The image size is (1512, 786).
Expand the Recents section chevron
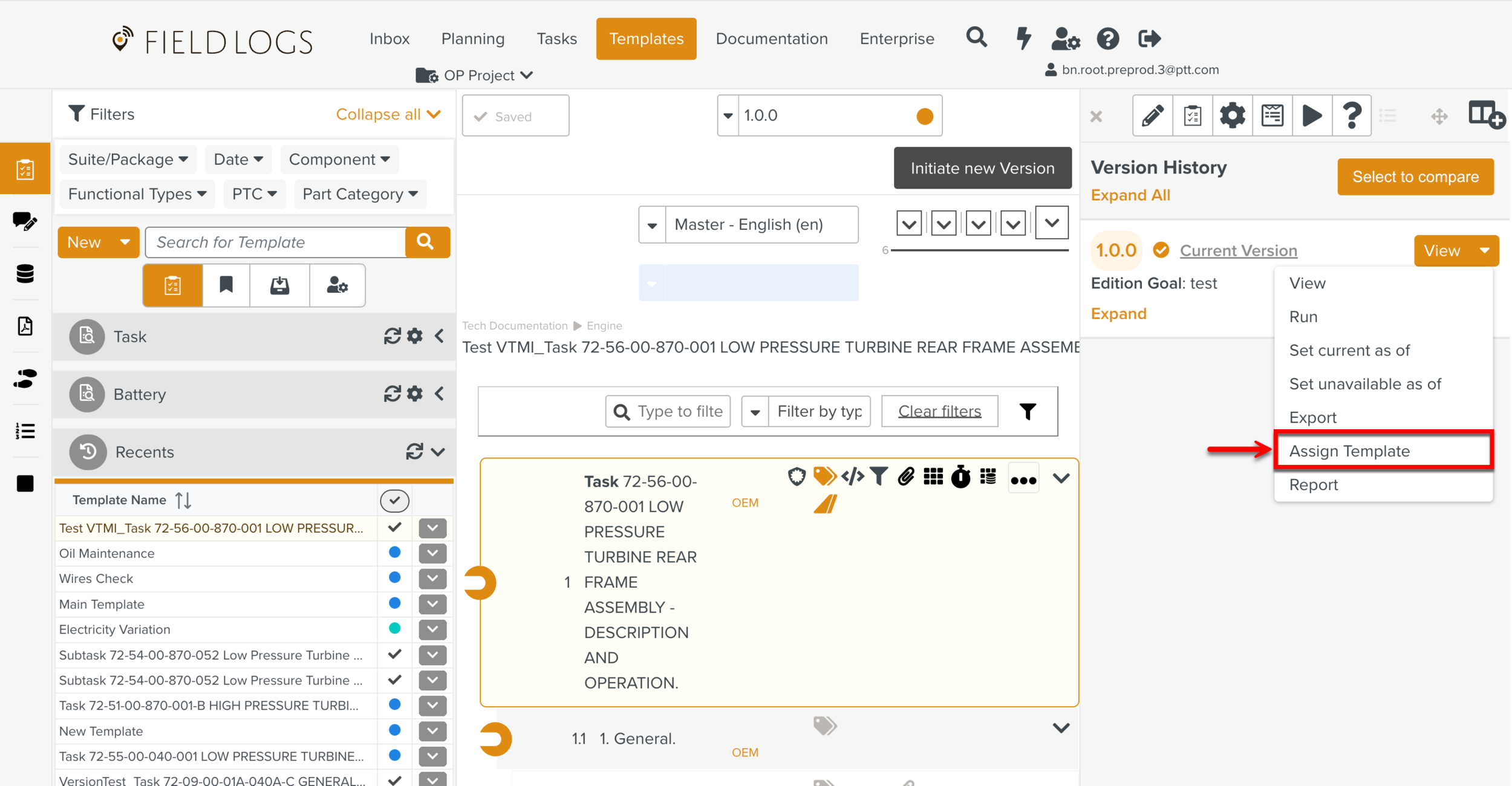click(438, 452)
